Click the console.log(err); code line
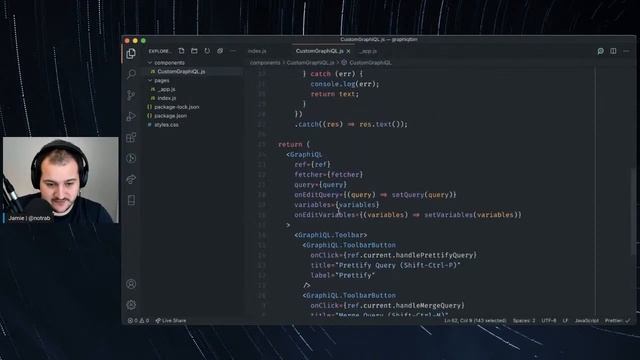 pyautogui.click(x=345, y=84)
